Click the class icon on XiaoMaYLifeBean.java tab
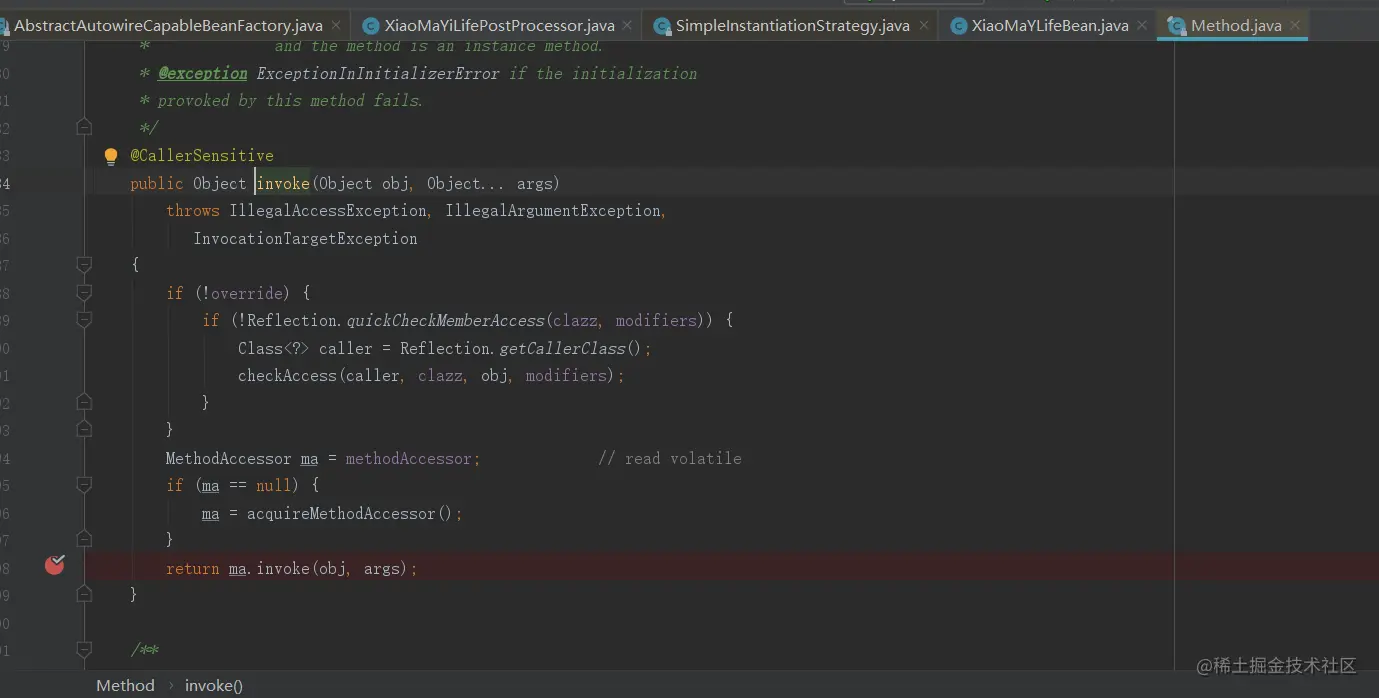The width and height of the screenshot is (1379, 698). click(958, 26)
